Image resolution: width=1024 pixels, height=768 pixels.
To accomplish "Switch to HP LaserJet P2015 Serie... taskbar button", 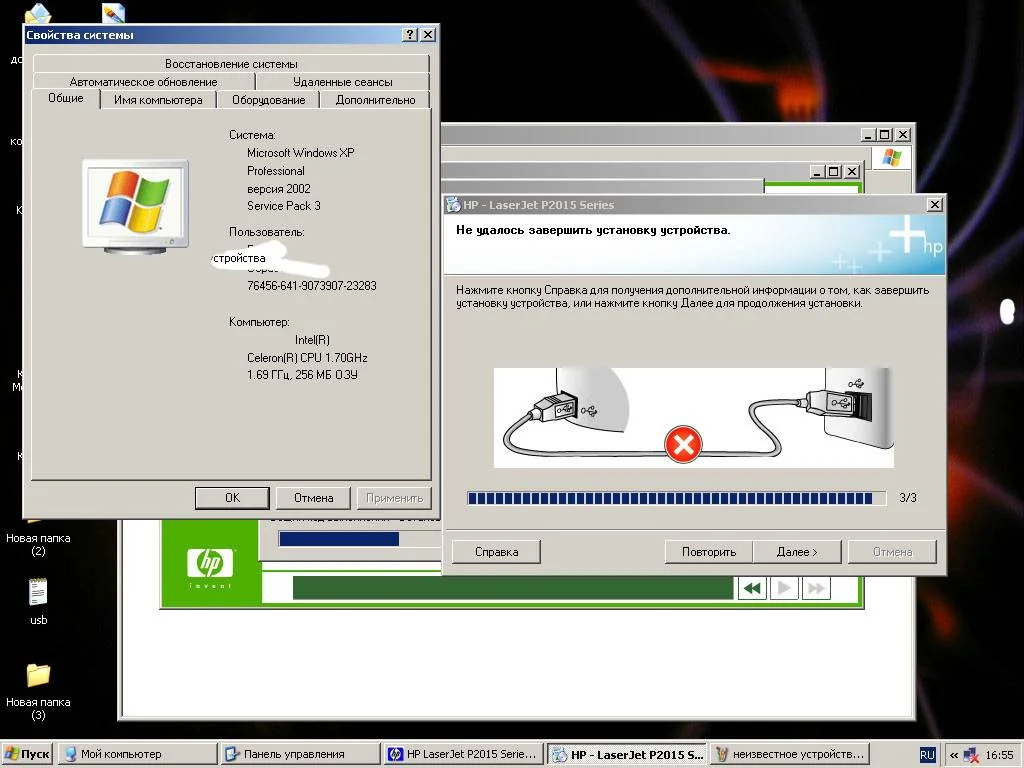I will click(463, 754).
